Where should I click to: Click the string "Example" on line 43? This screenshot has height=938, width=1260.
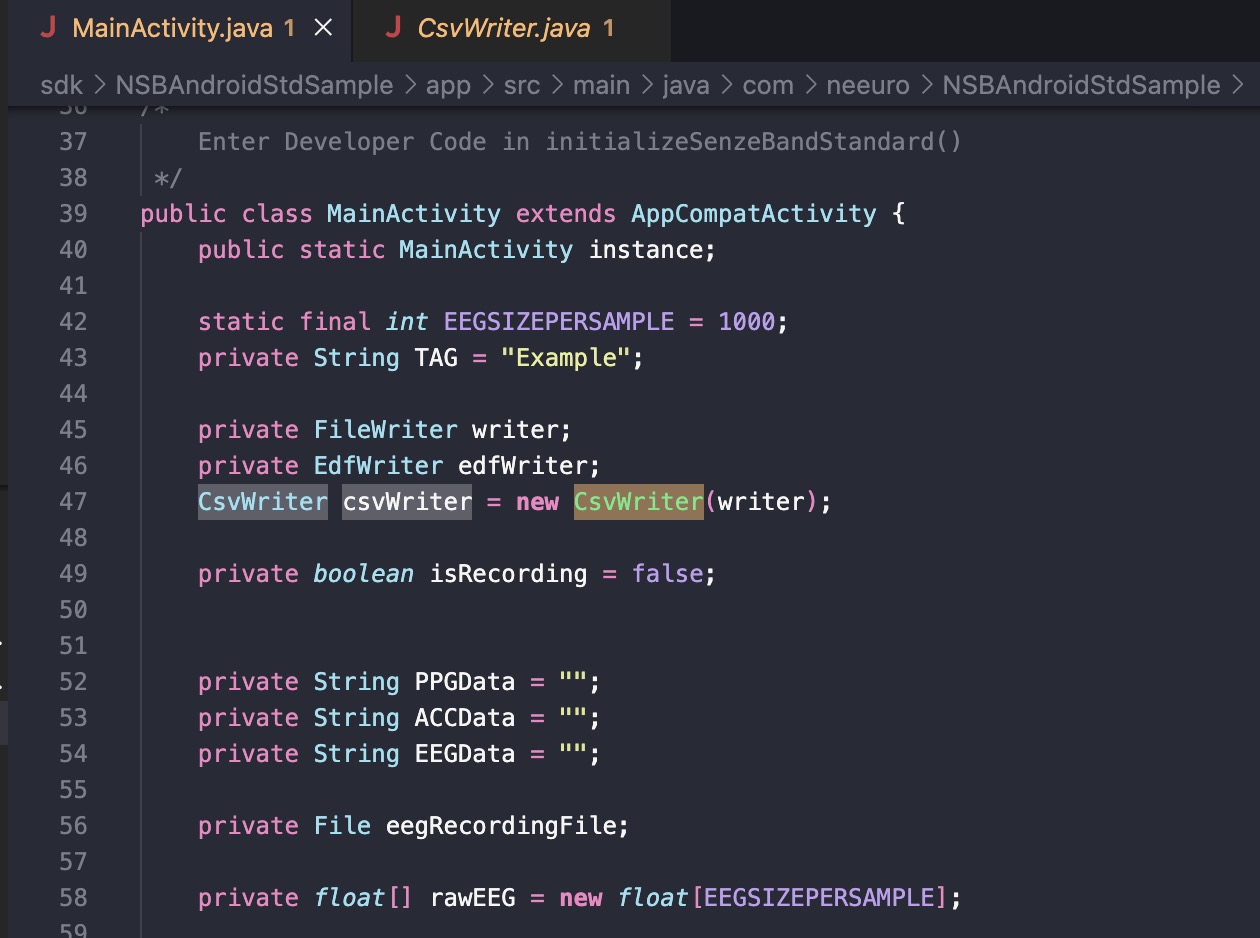[x=565, y=357]
